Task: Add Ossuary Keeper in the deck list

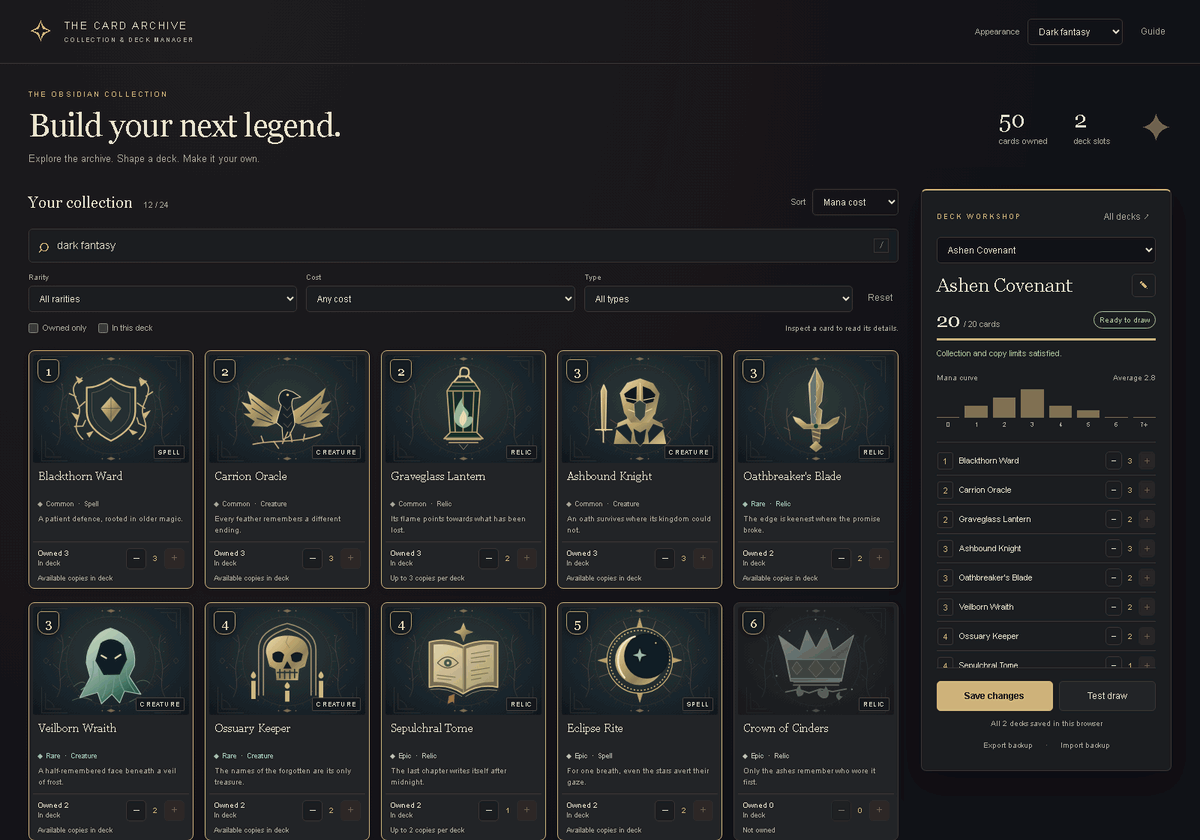Action: point(1147,636)
